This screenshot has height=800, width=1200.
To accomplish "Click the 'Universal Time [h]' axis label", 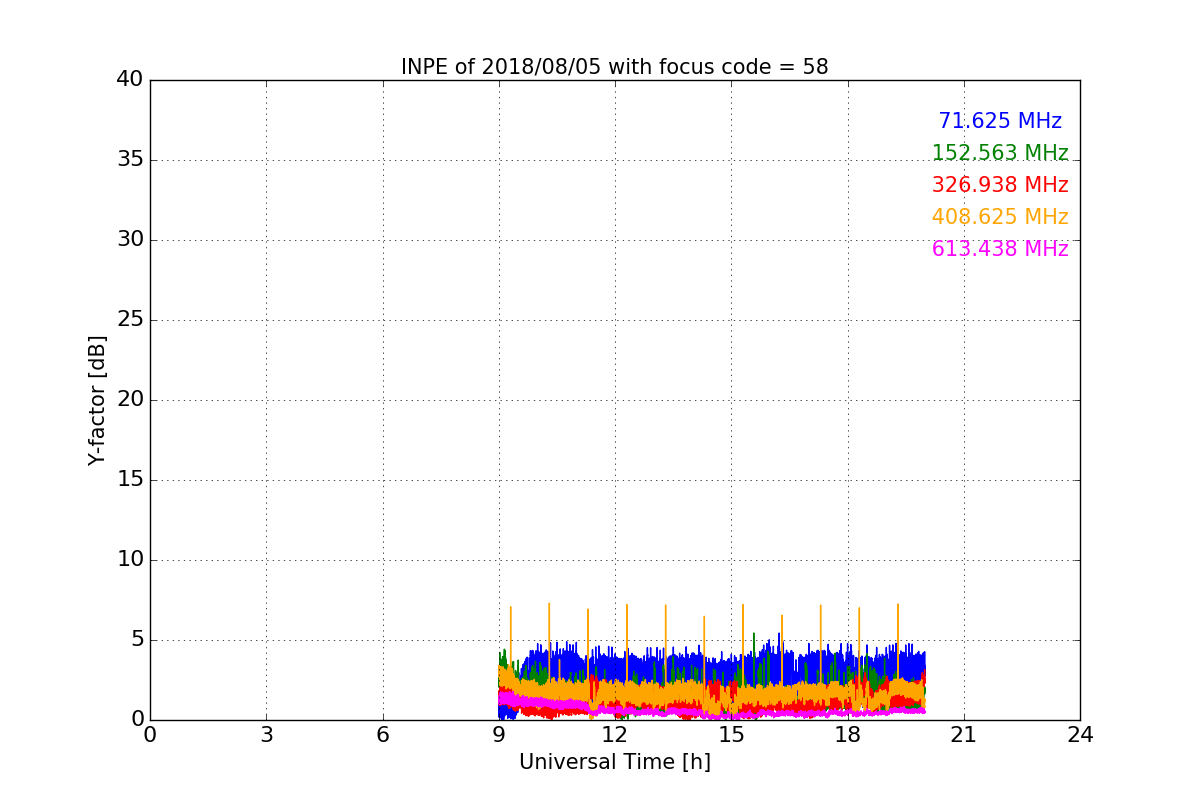I will [x=614, y=762].
